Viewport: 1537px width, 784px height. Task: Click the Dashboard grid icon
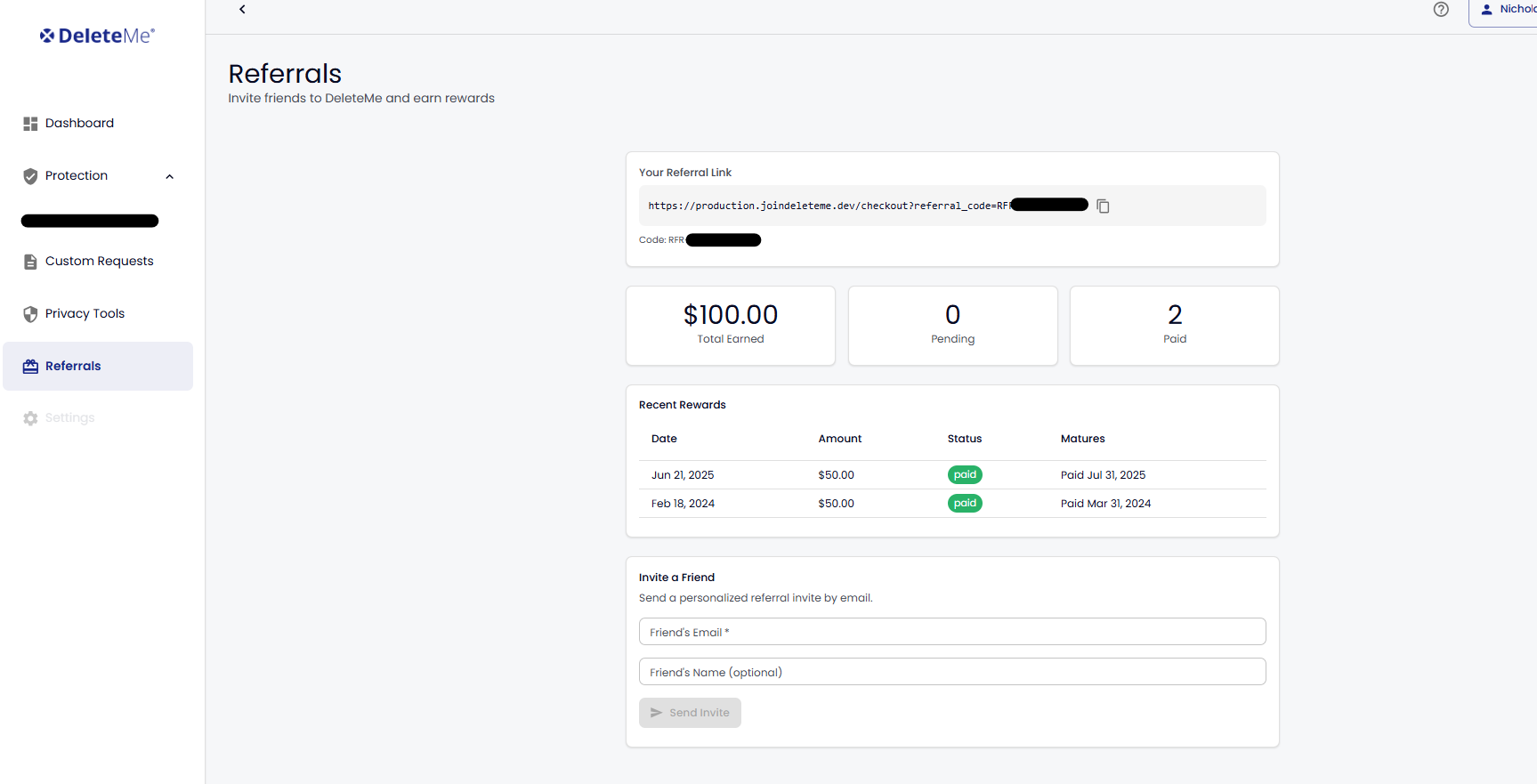coord(30,124)
